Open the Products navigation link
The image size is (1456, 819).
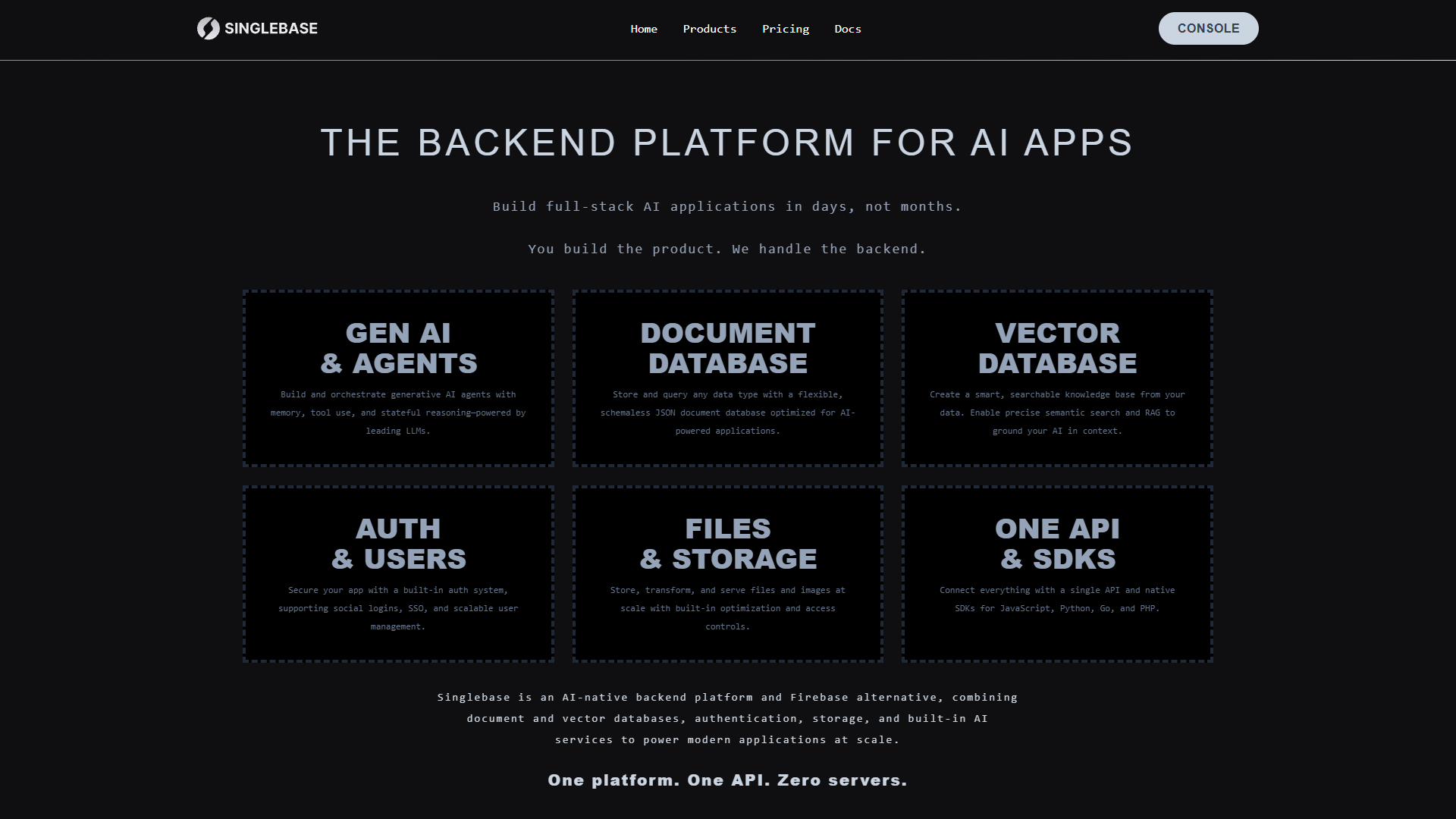coord(710,29)
